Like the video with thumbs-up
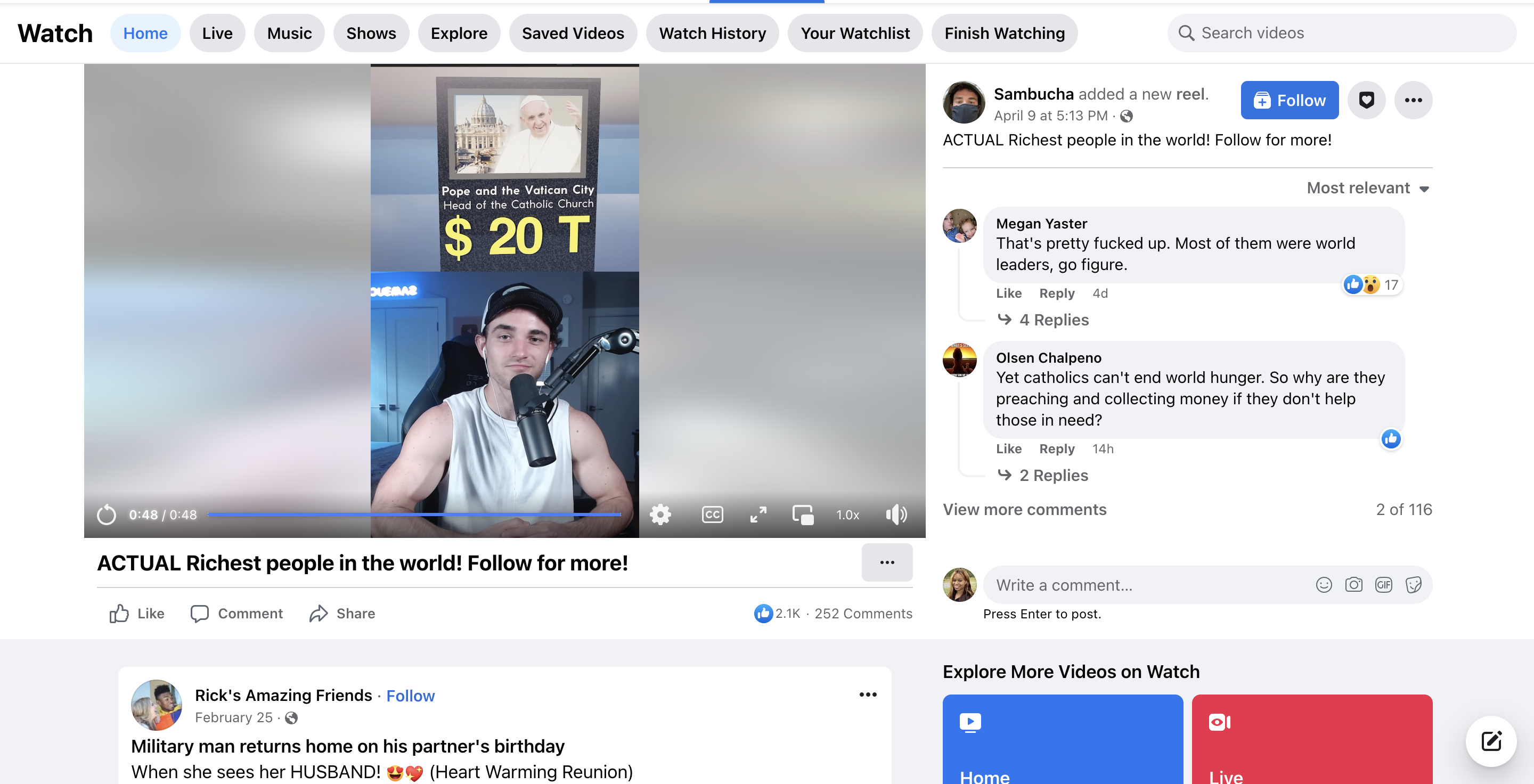The width and height of the screenshot is (1534, 784). click(136, 613)
